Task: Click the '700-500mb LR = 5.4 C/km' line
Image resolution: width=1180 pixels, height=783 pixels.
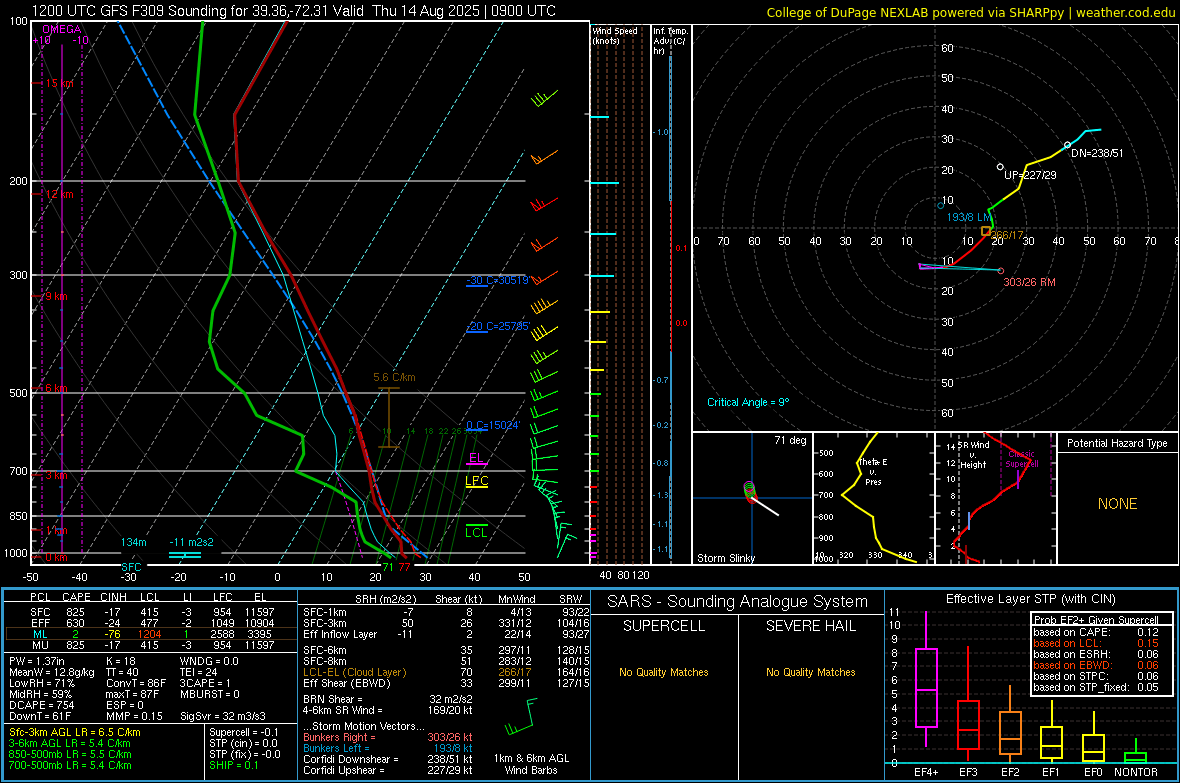Action: point(70,765)
